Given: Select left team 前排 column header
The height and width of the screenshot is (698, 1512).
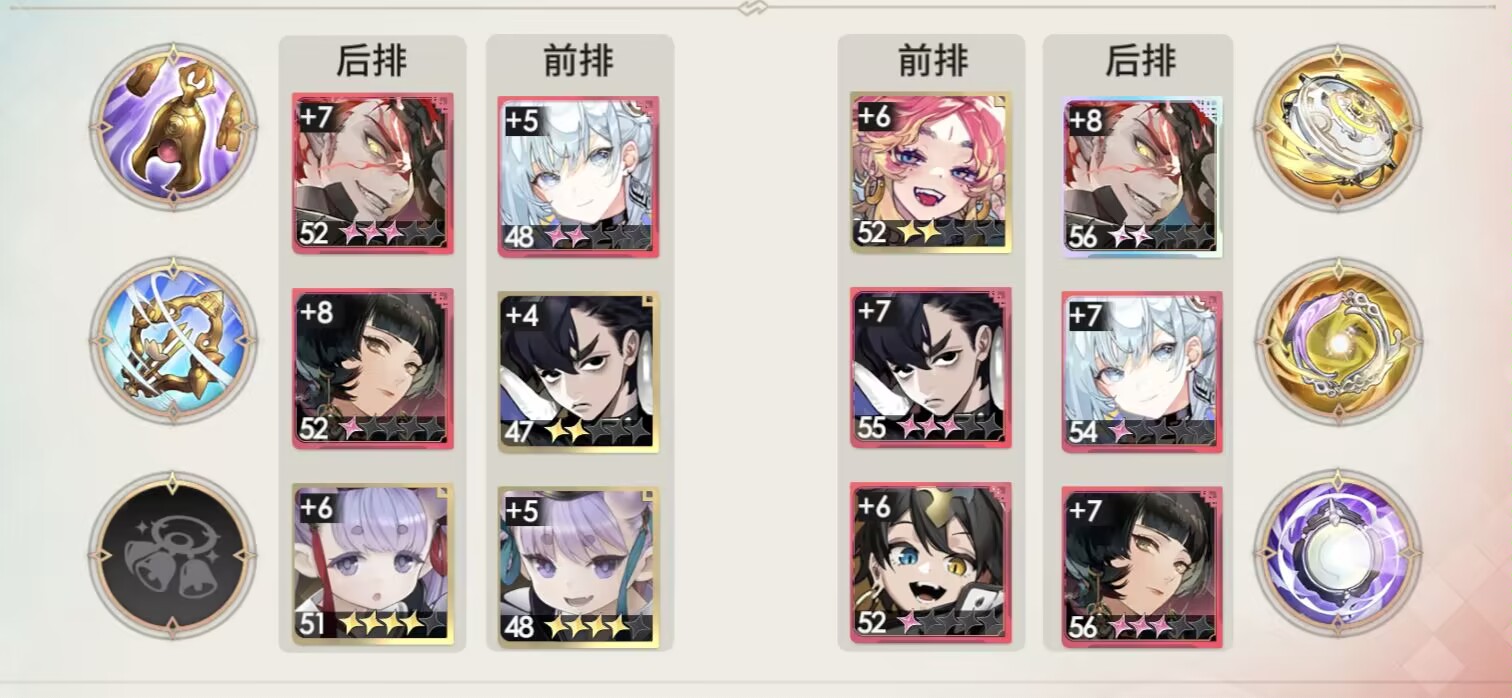Looking at the screenshot, I should (579, 62).
